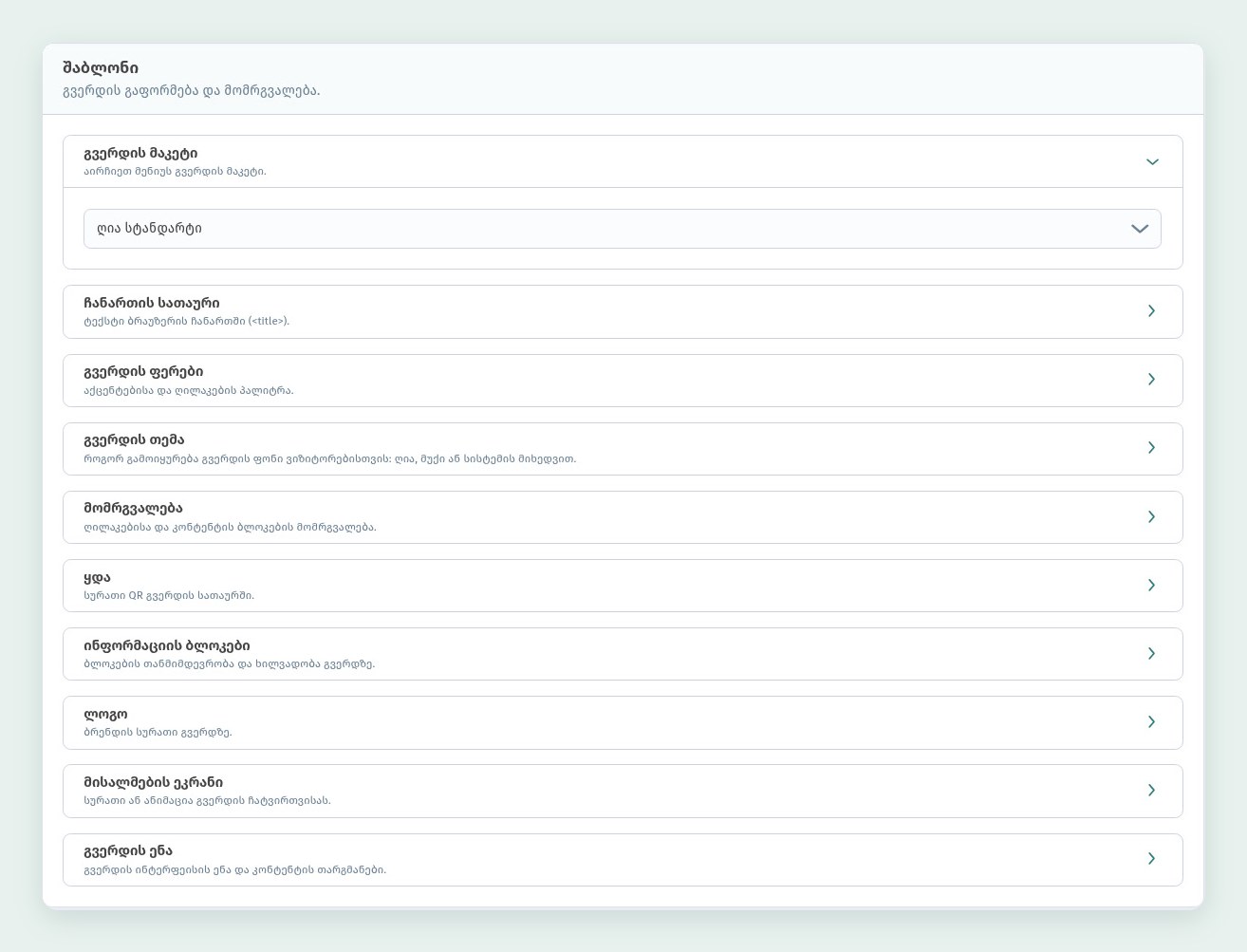
Task: Click description 'ბრენდის სურათი გვერდზე.'
Action: point(158,733)
